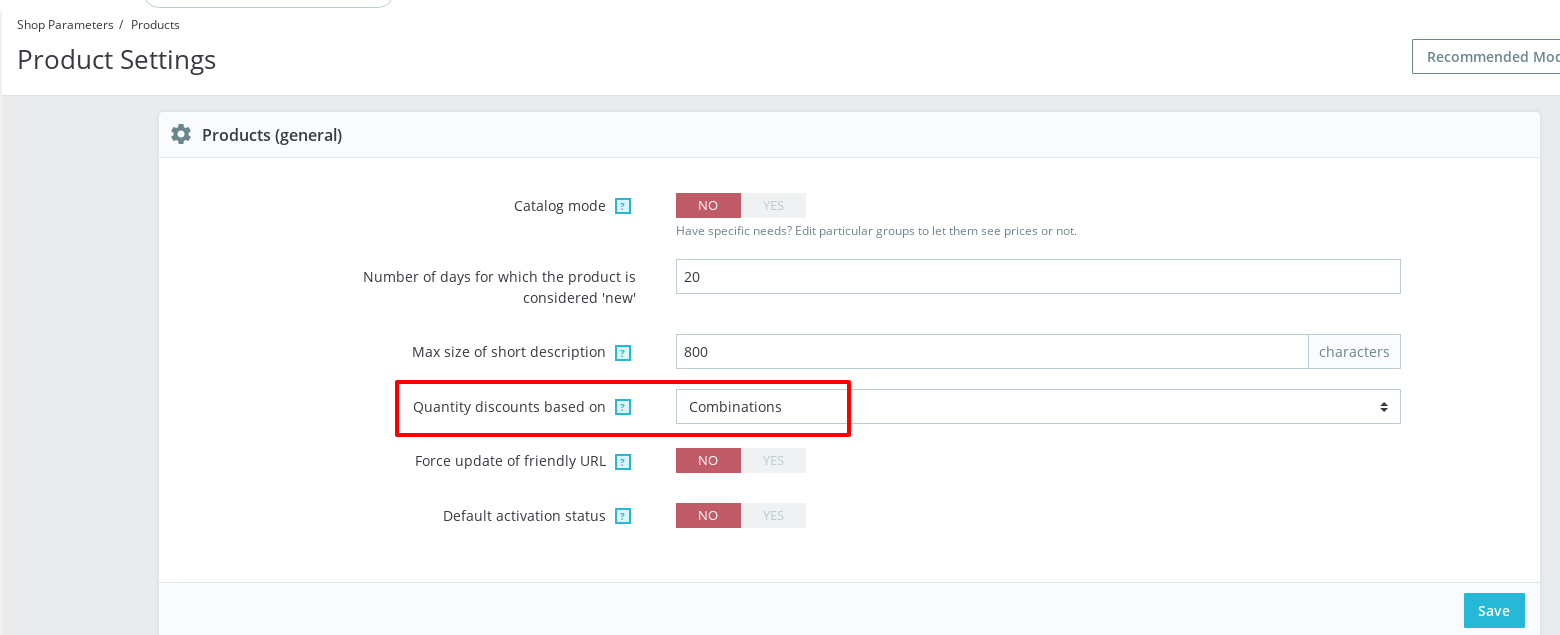The height and width of the screenshot is (635, 1560).
Task: Set Catalog mode to YES
Action: 773,205
